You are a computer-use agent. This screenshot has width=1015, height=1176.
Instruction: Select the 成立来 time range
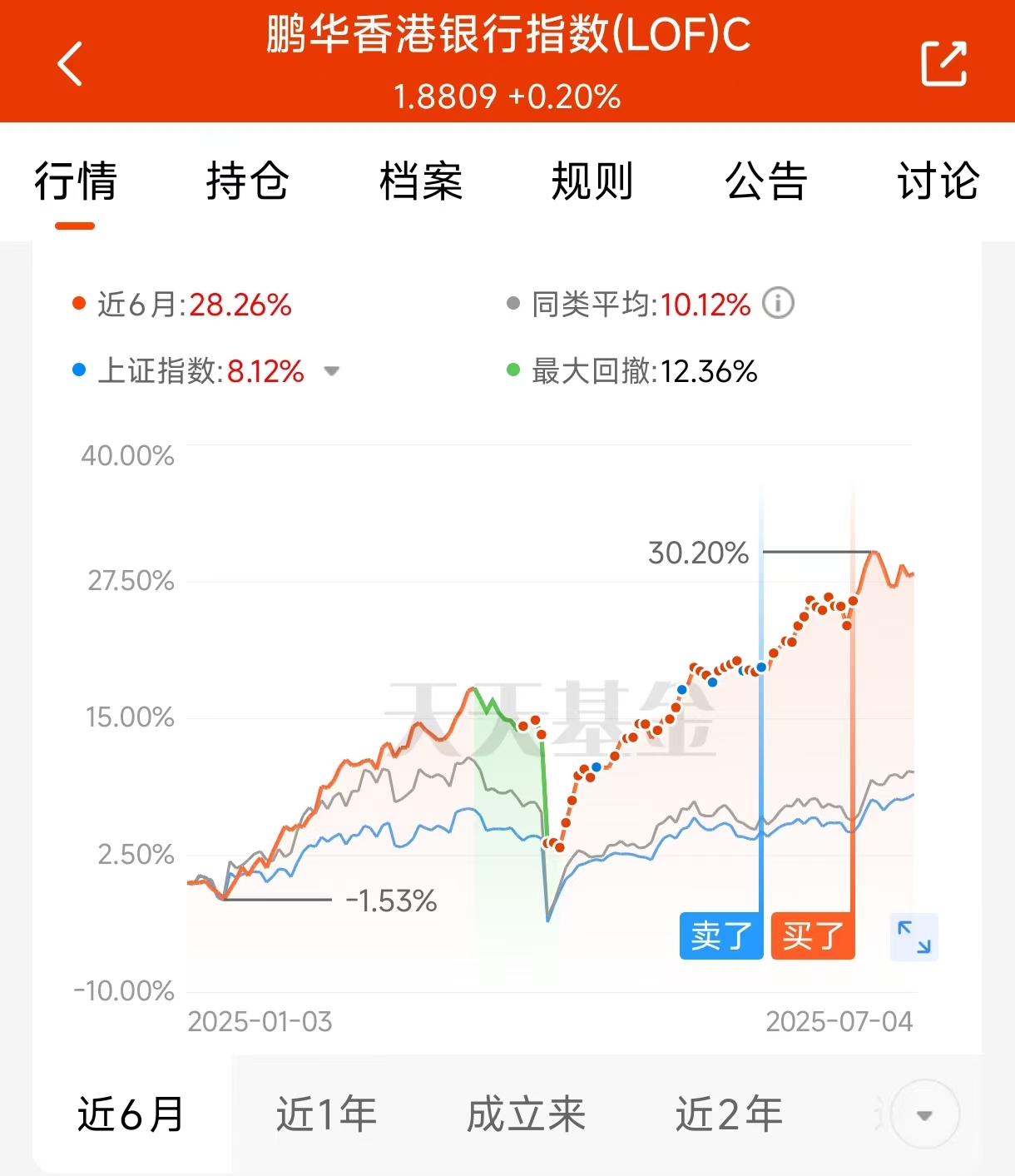click(526, 1114)
